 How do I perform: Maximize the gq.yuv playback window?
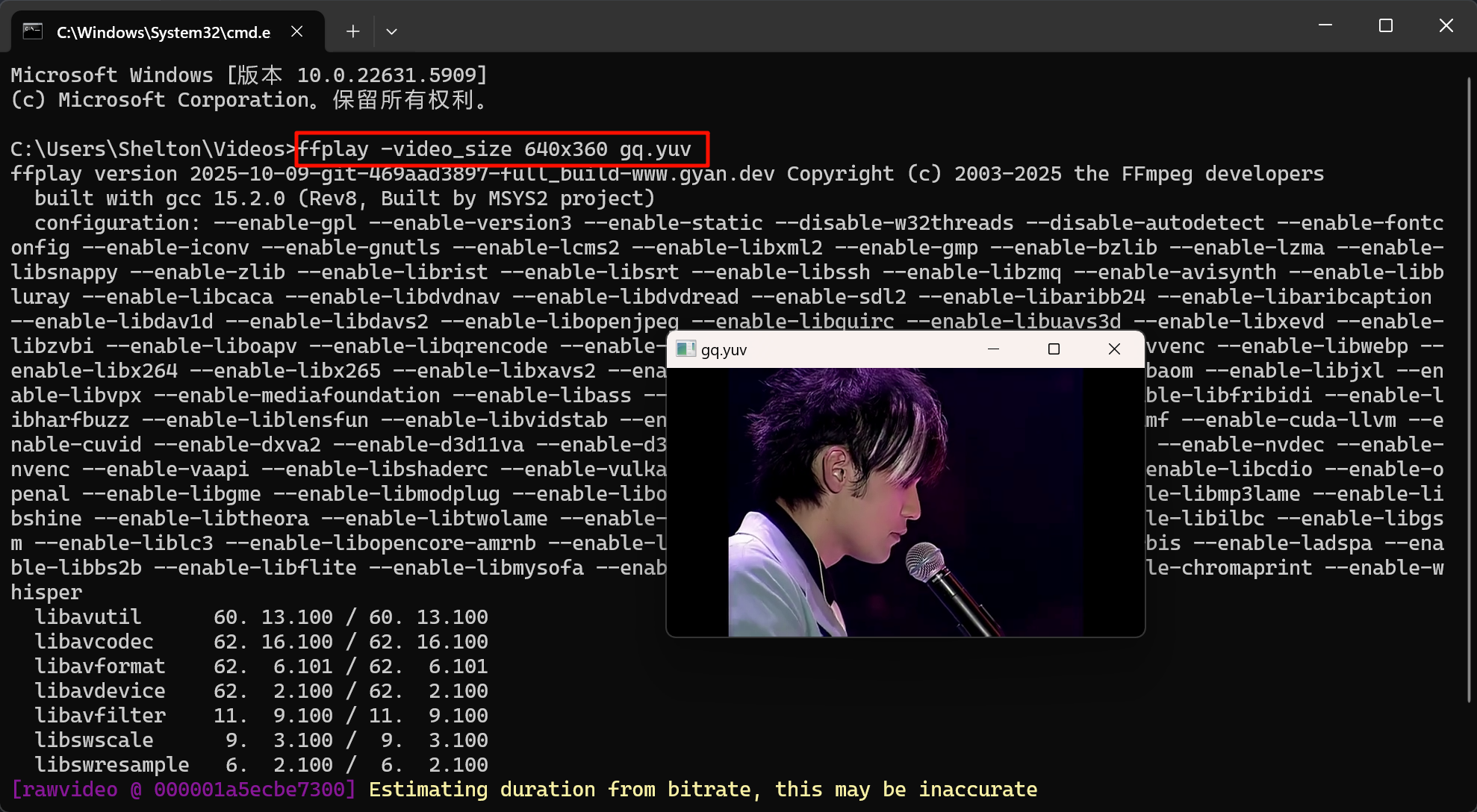tap(1054, 349)
